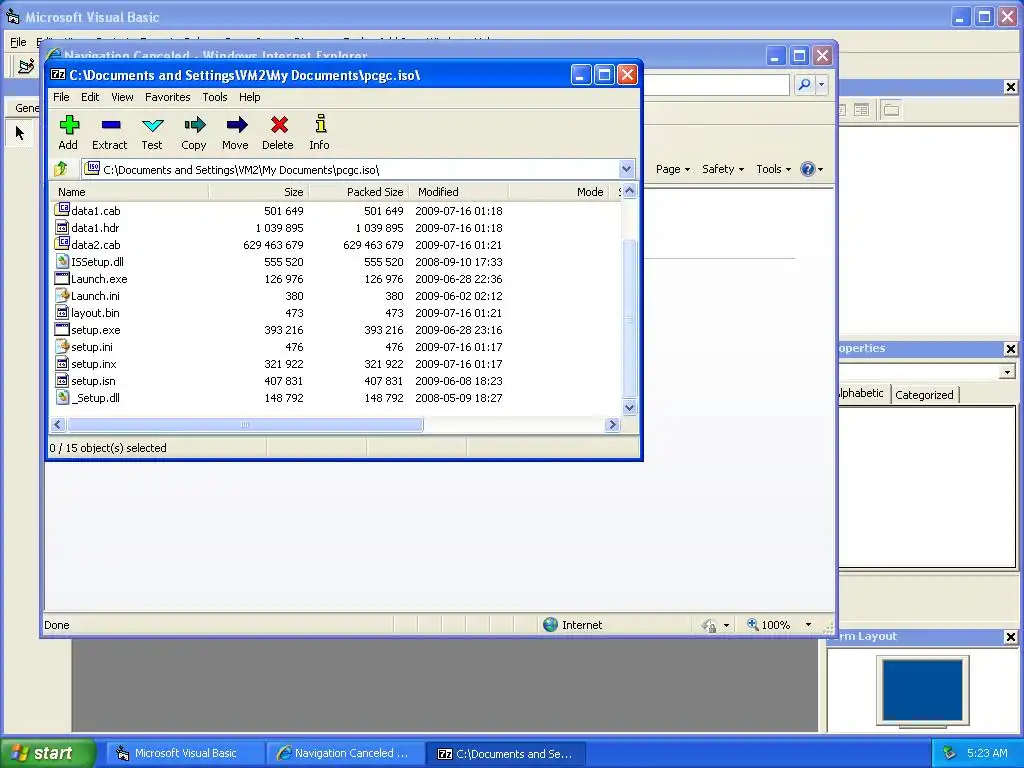The height and width of the screenshot is (768, 1024).
Task: Select the data1.hdr file icon
Action: (62, 227)
